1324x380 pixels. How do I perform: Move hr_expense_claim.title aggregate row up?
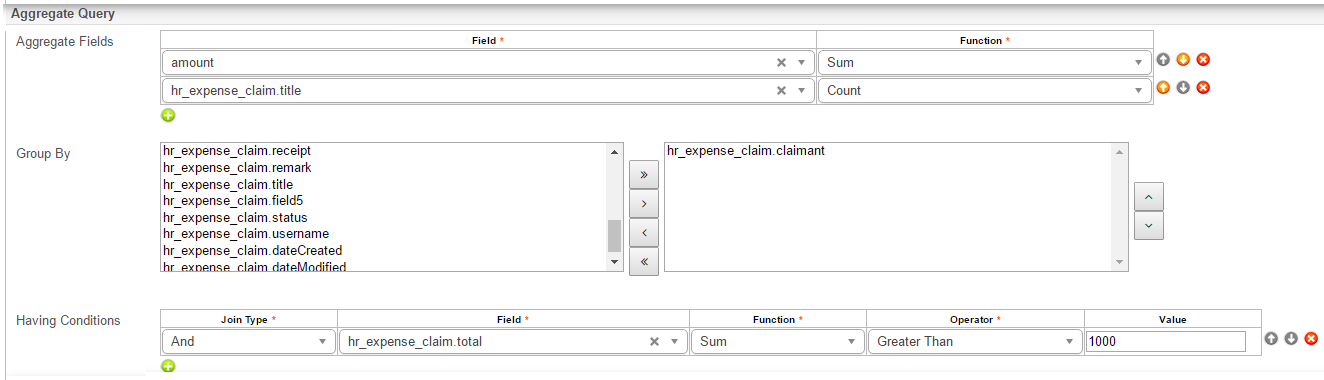pyautogui.click(x=1163, y=87)
